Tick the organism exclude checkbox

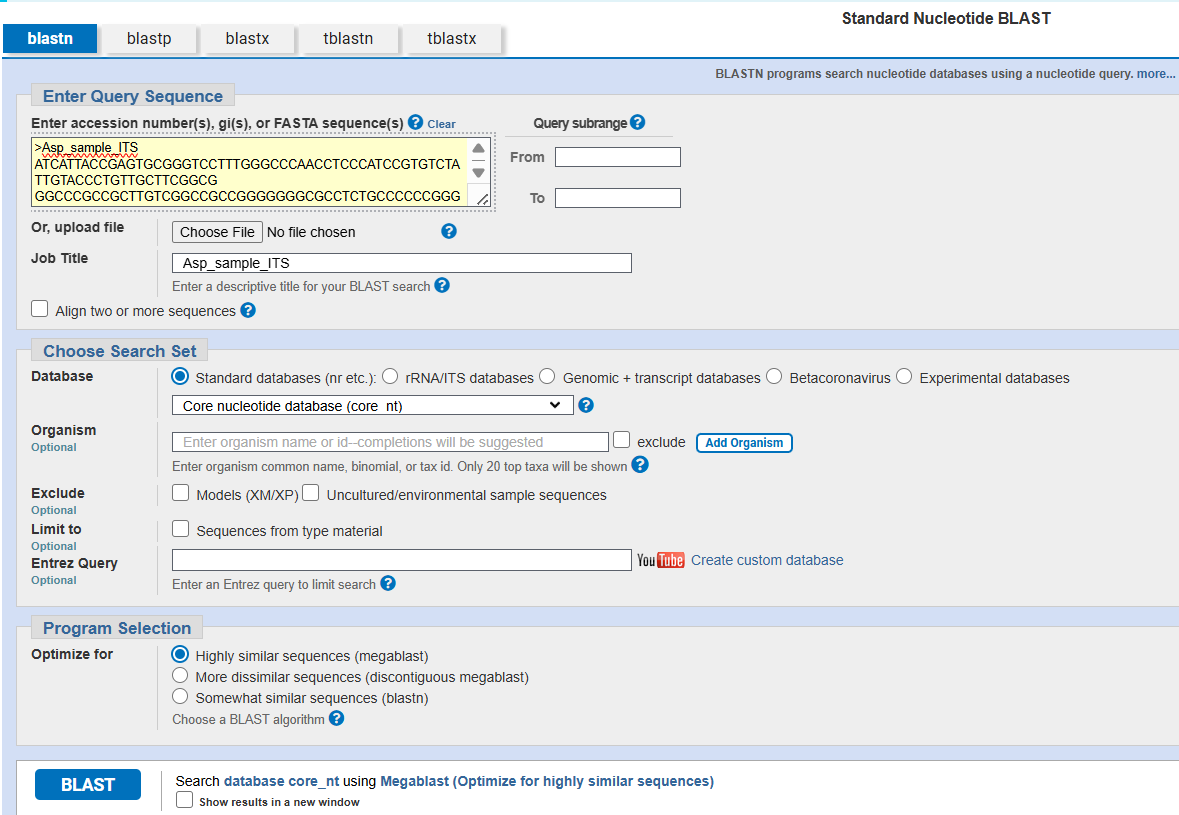pyautogui.click(x=622, y=440)
